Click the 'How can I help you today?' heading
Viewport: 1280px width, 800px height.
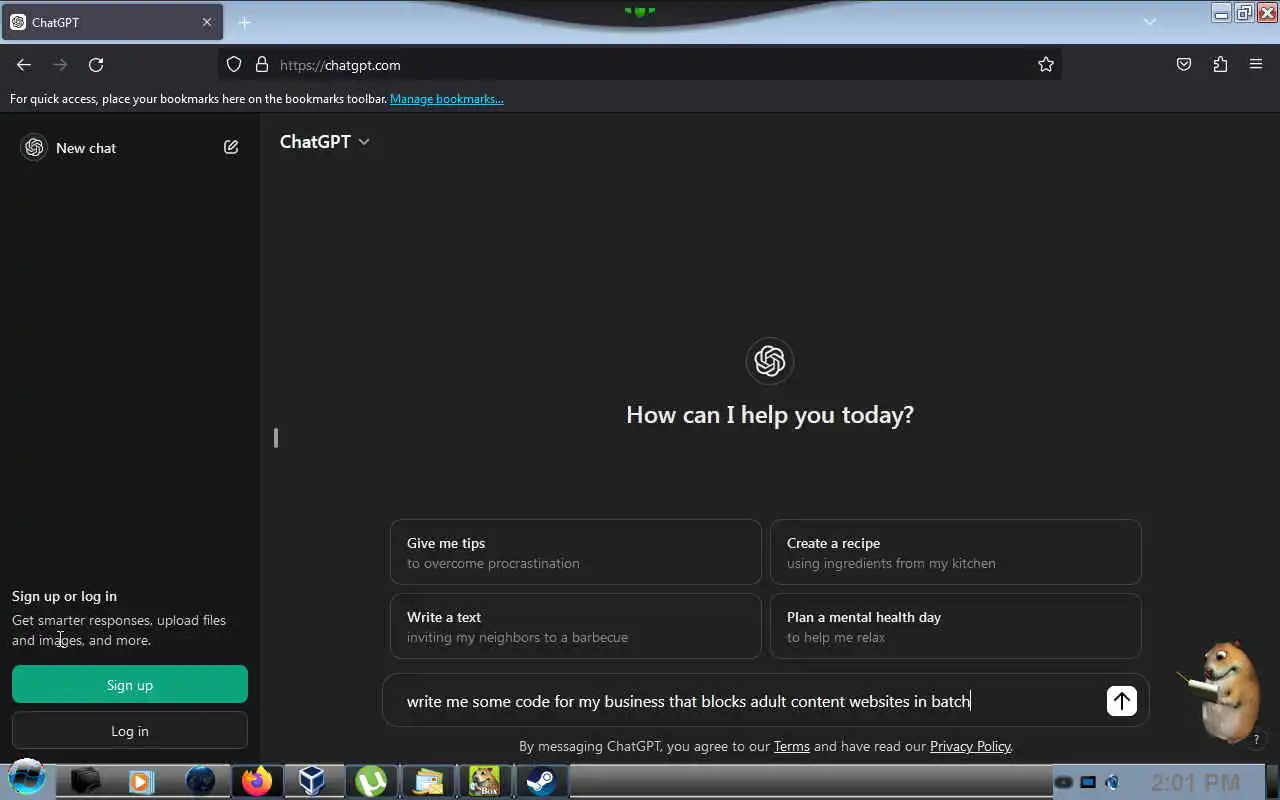coord(770,415)
